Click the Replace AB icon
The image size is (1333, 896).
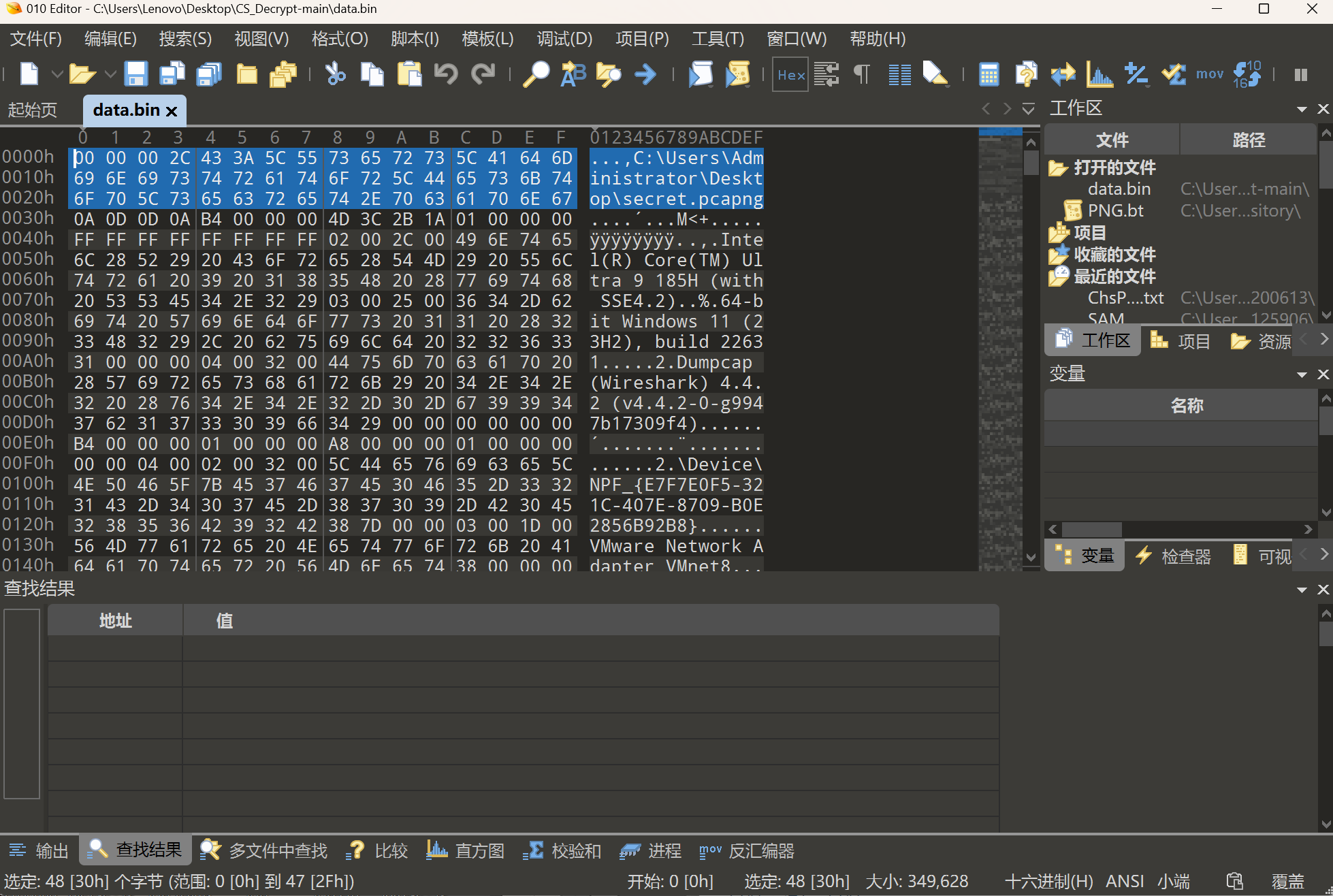tap(573, 74)
